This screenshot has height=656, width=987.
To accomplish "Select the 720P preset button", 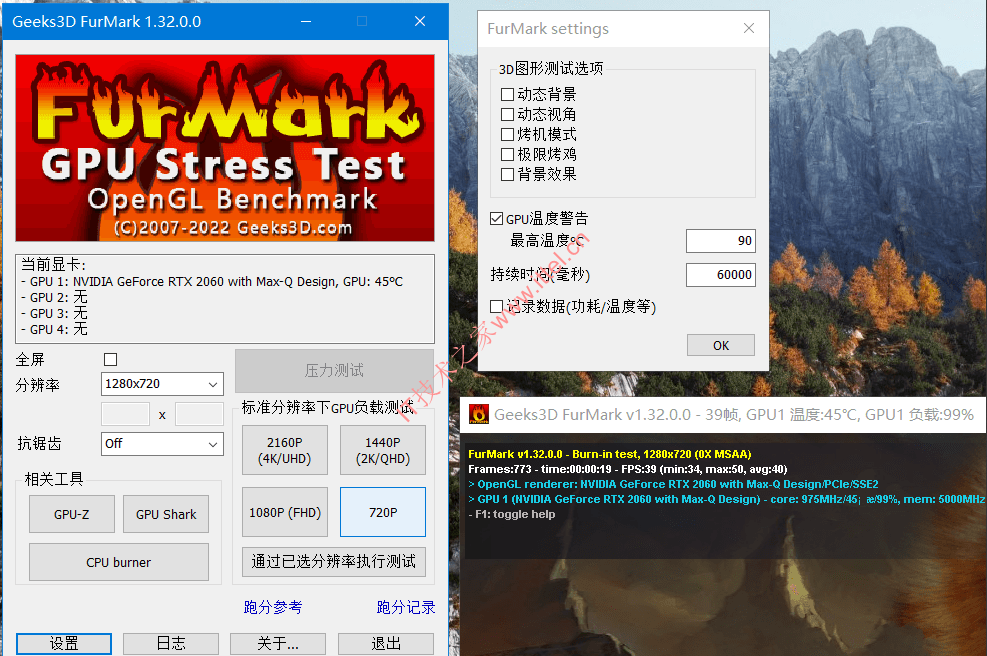I will pyautogui.click(x=383, y=512).
